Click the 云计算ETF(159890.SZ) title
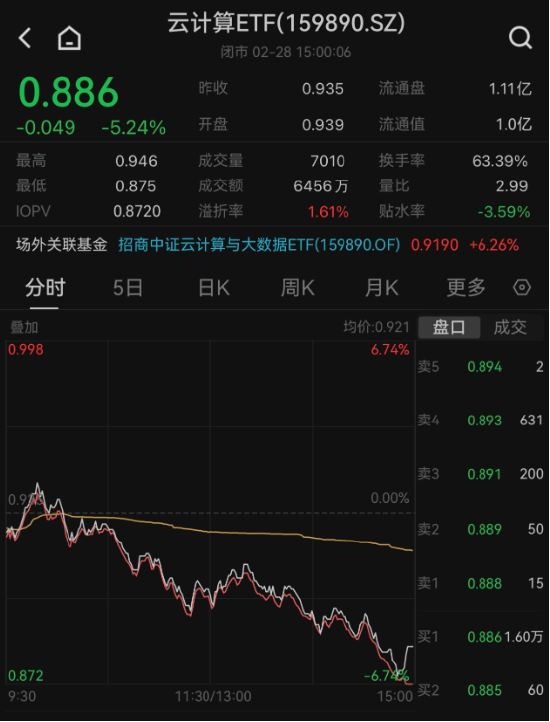Screen dimensions: 550x722 click(286, 23)
